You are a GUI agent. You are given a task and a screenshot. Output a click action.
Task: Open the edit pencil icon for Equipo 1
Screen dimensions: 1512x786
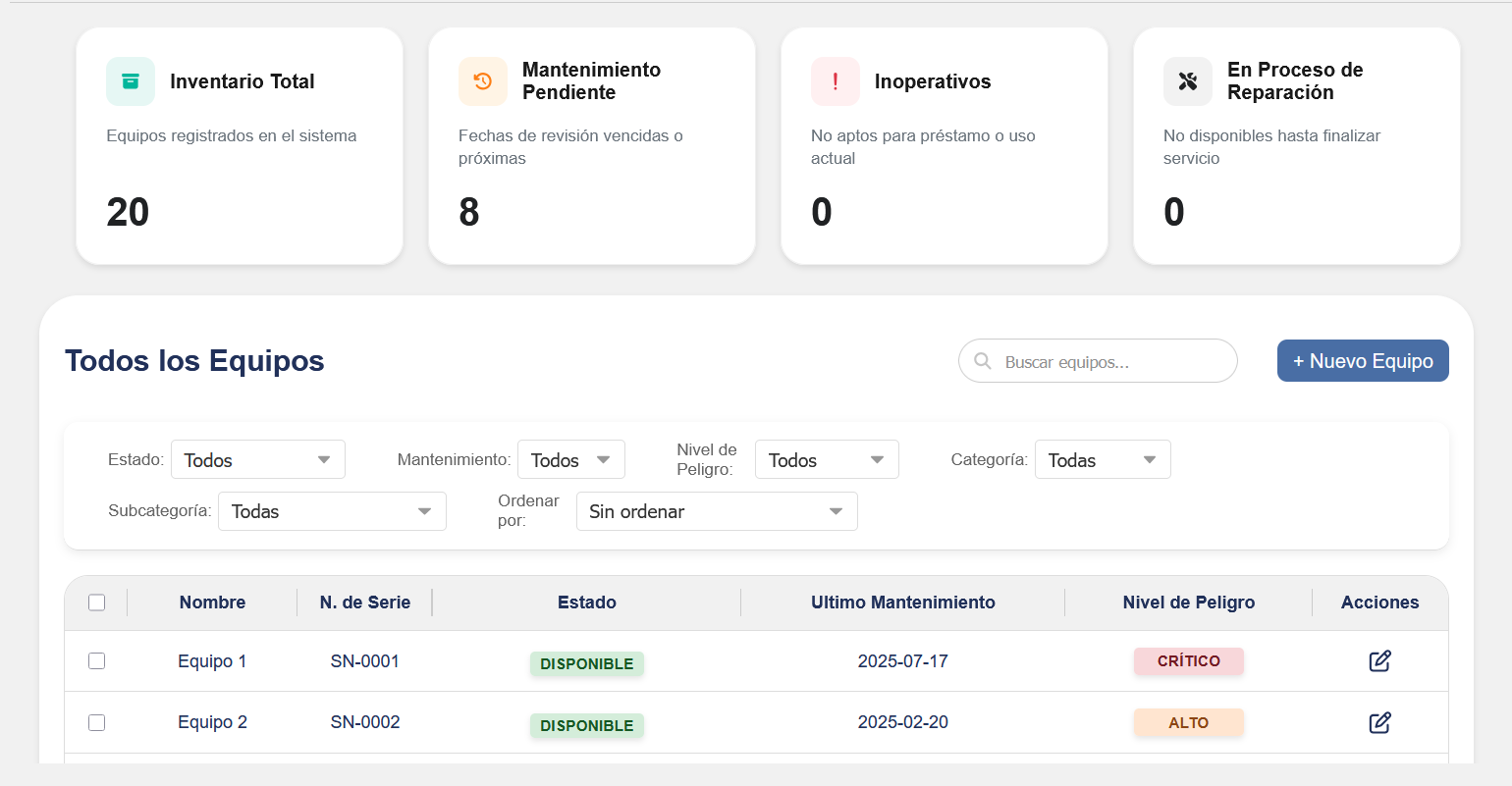point(1379,661)
